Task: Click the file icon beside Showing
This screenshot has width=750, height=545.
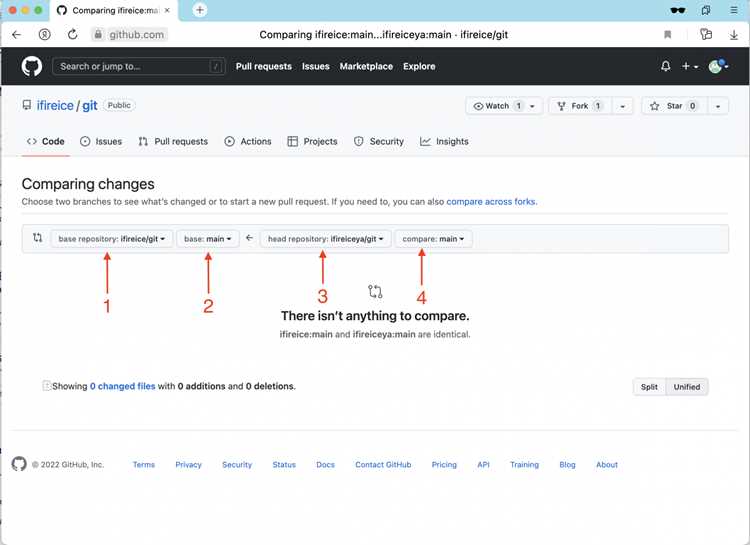Action: point(46,386)
